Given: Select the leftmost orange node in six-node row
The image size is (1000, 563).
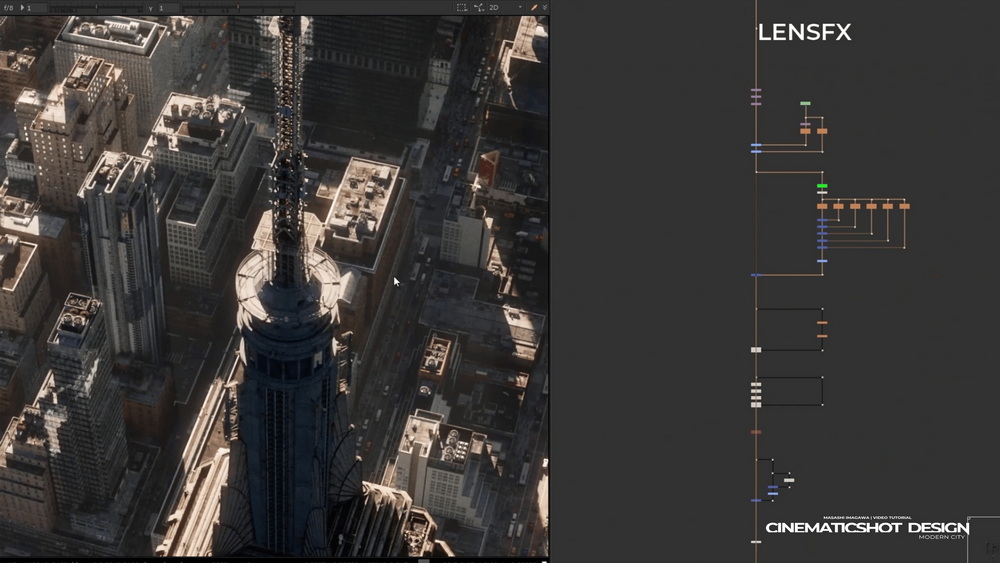Looking at the screenshot, I should (x=822, y=207).
